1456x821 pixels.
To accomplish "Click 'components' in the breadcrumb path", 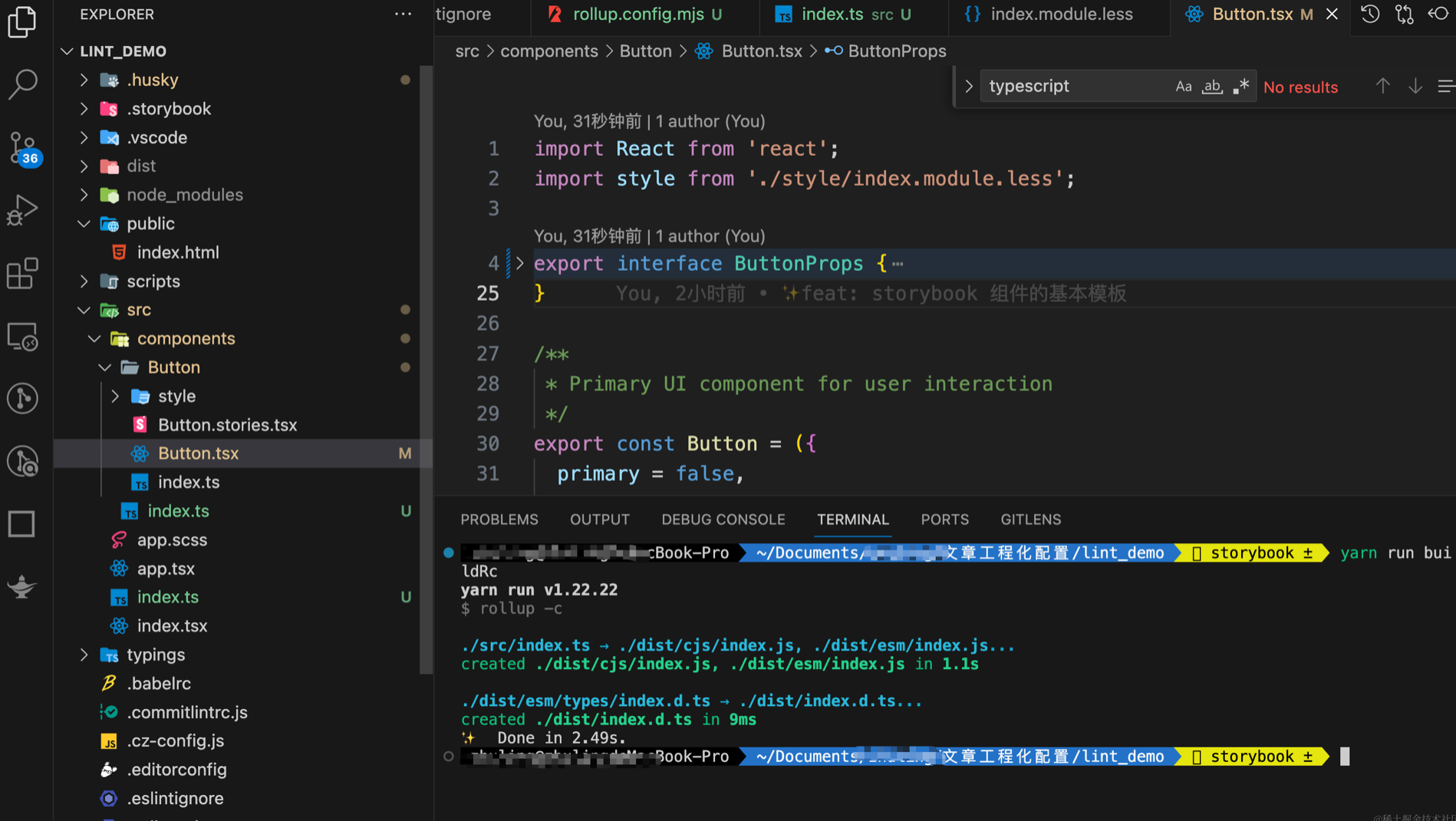I will click(x=549, y=51).
